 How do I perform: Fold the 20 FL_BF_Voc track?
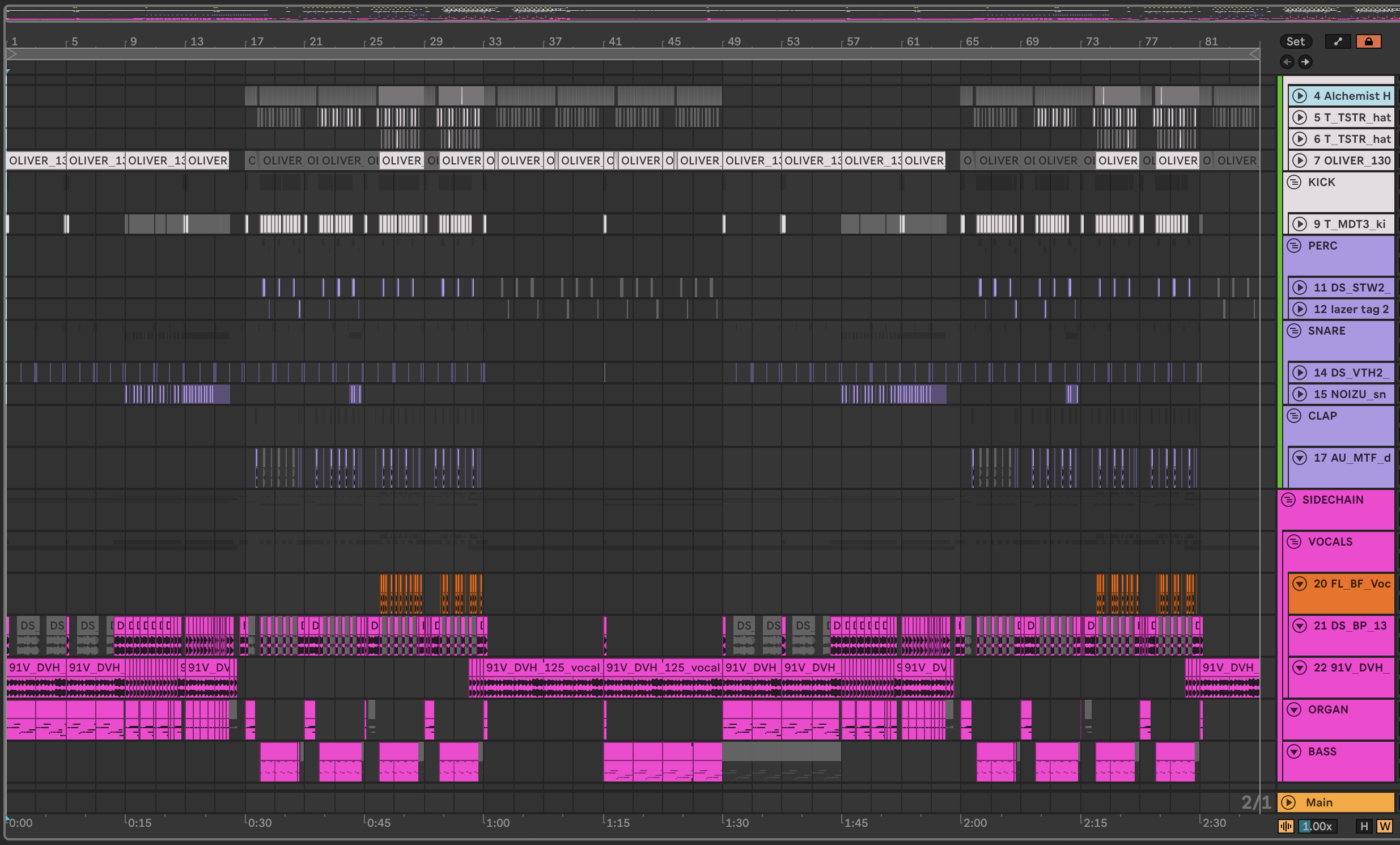coord(1300,584)
